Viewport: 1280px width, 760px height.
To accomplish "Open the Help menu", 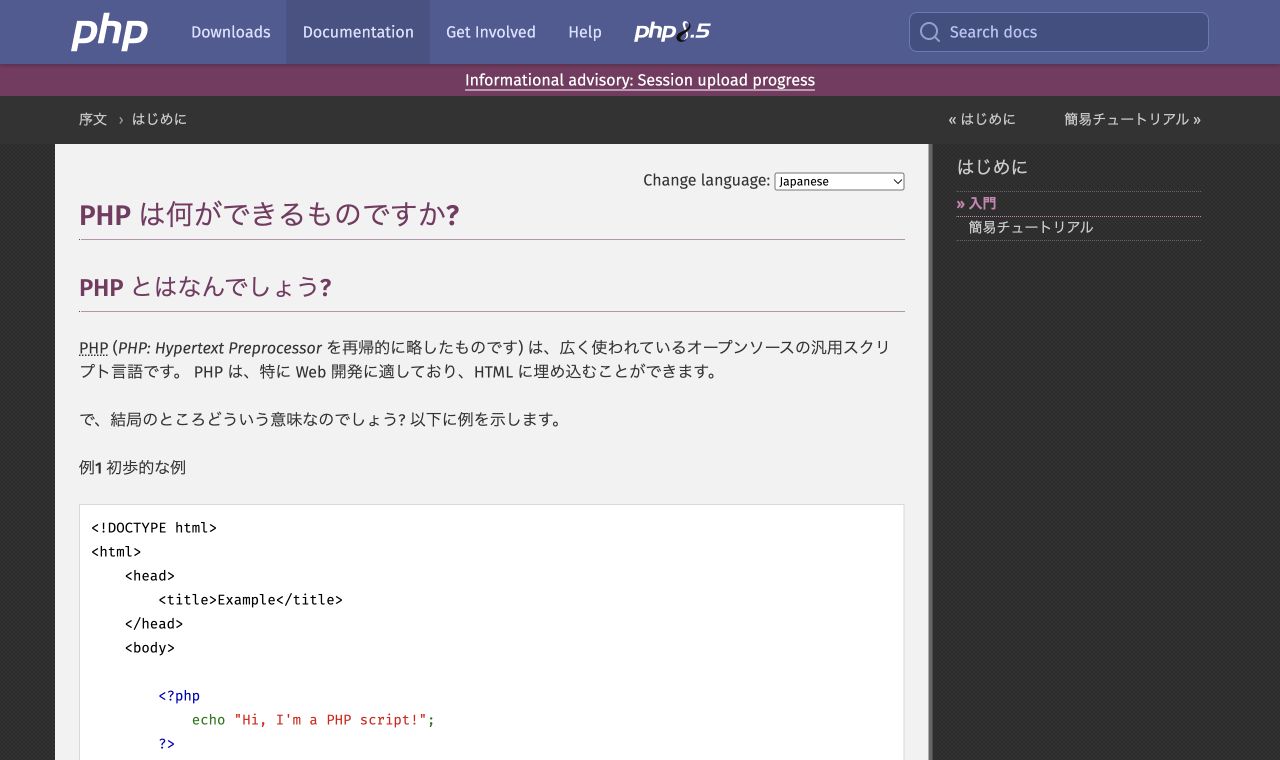I will pyautogui.click(x=585, y=32).
